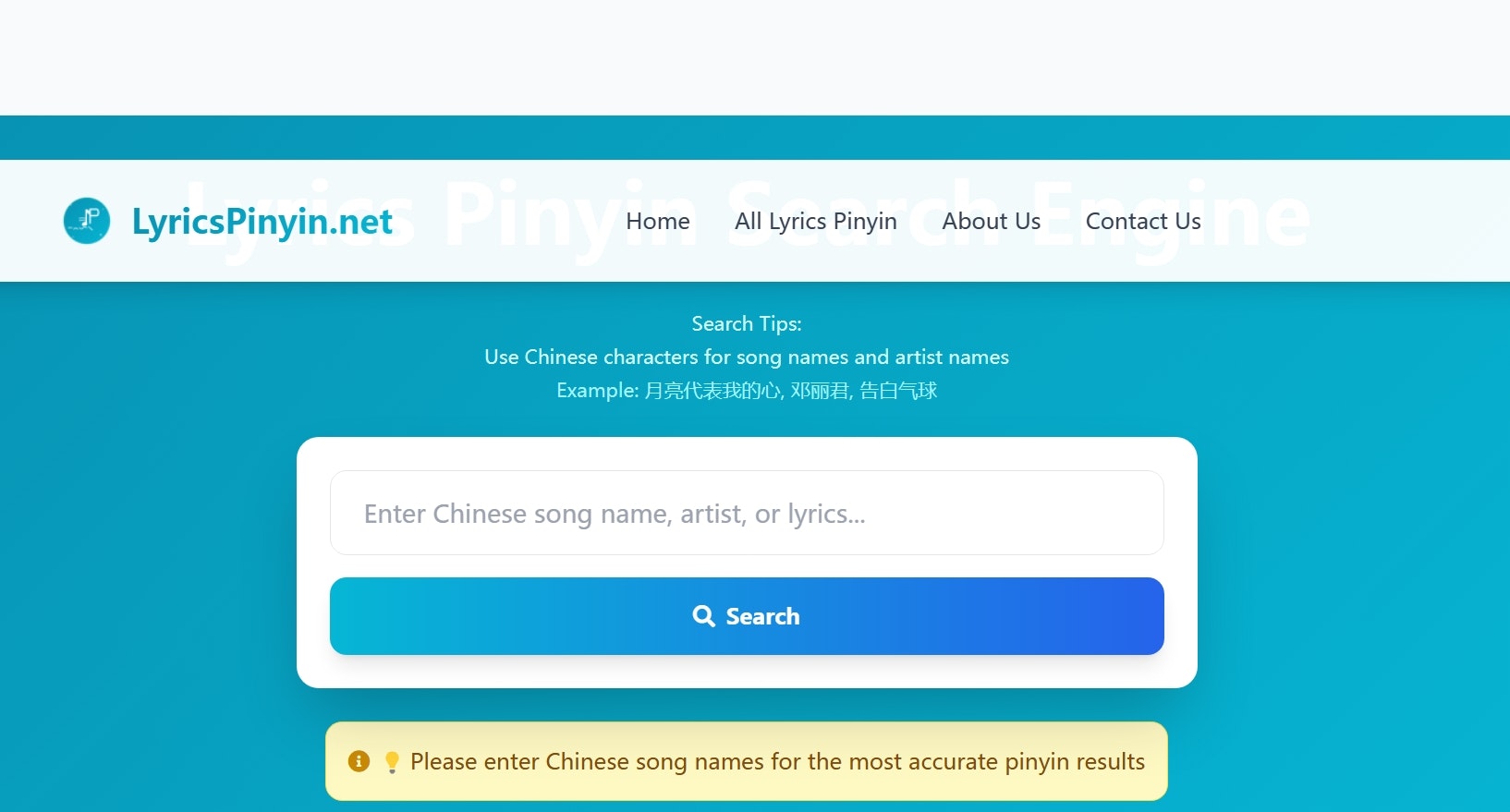Image resolution: width=1510 pixels, height=812 pixels.
Task: Click the example song 月亮代表我的心
Action: click(x=714, y=390)
